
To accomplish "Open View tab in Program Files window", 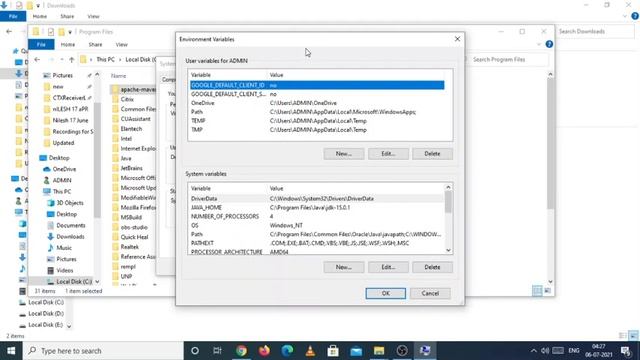I will click(122, 44).
